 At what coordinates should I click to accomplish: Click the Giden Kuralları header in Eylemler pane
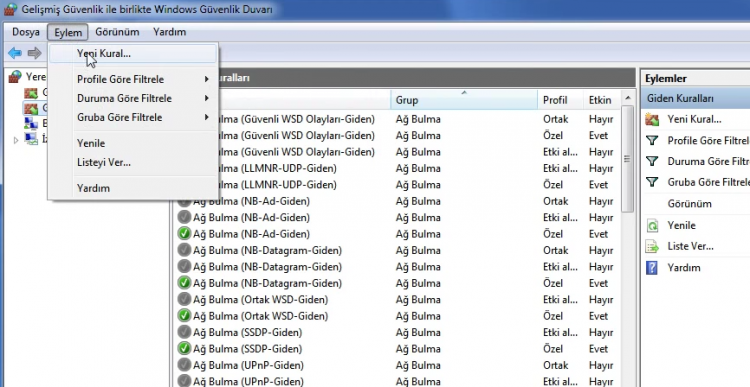(695, 99)
